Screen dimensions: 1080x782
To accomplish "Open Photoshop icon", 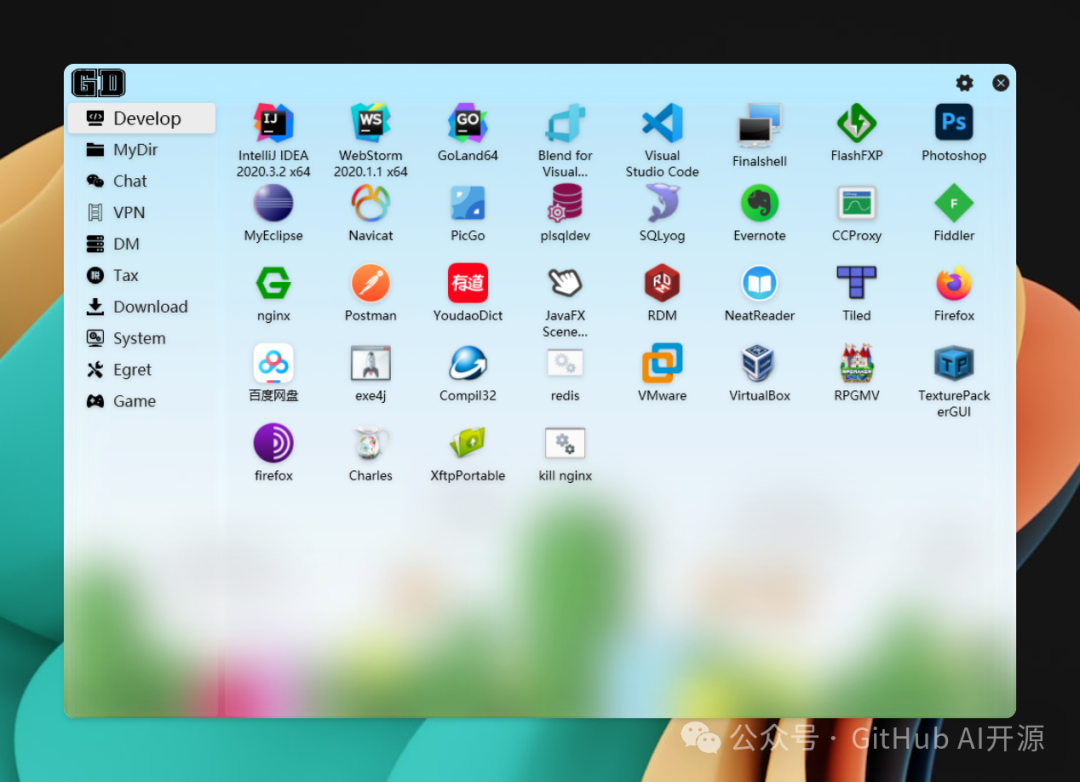I will tap(954, 123).
